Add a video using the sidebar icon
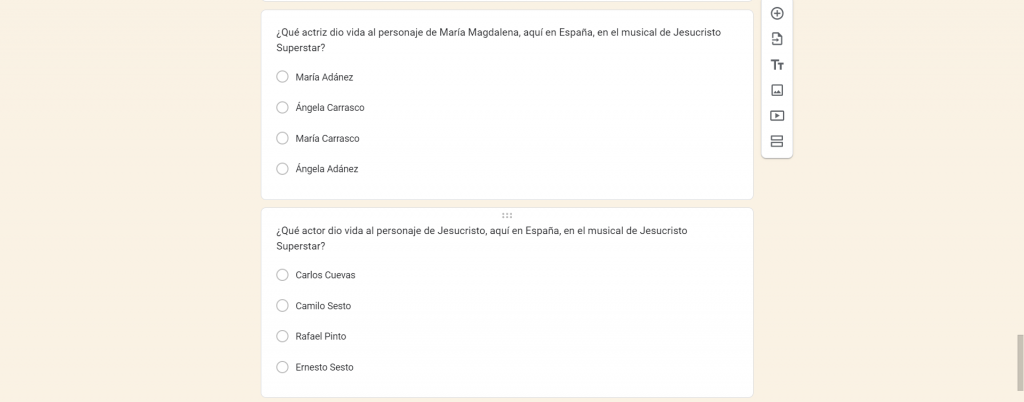 (x=777, y=115)
